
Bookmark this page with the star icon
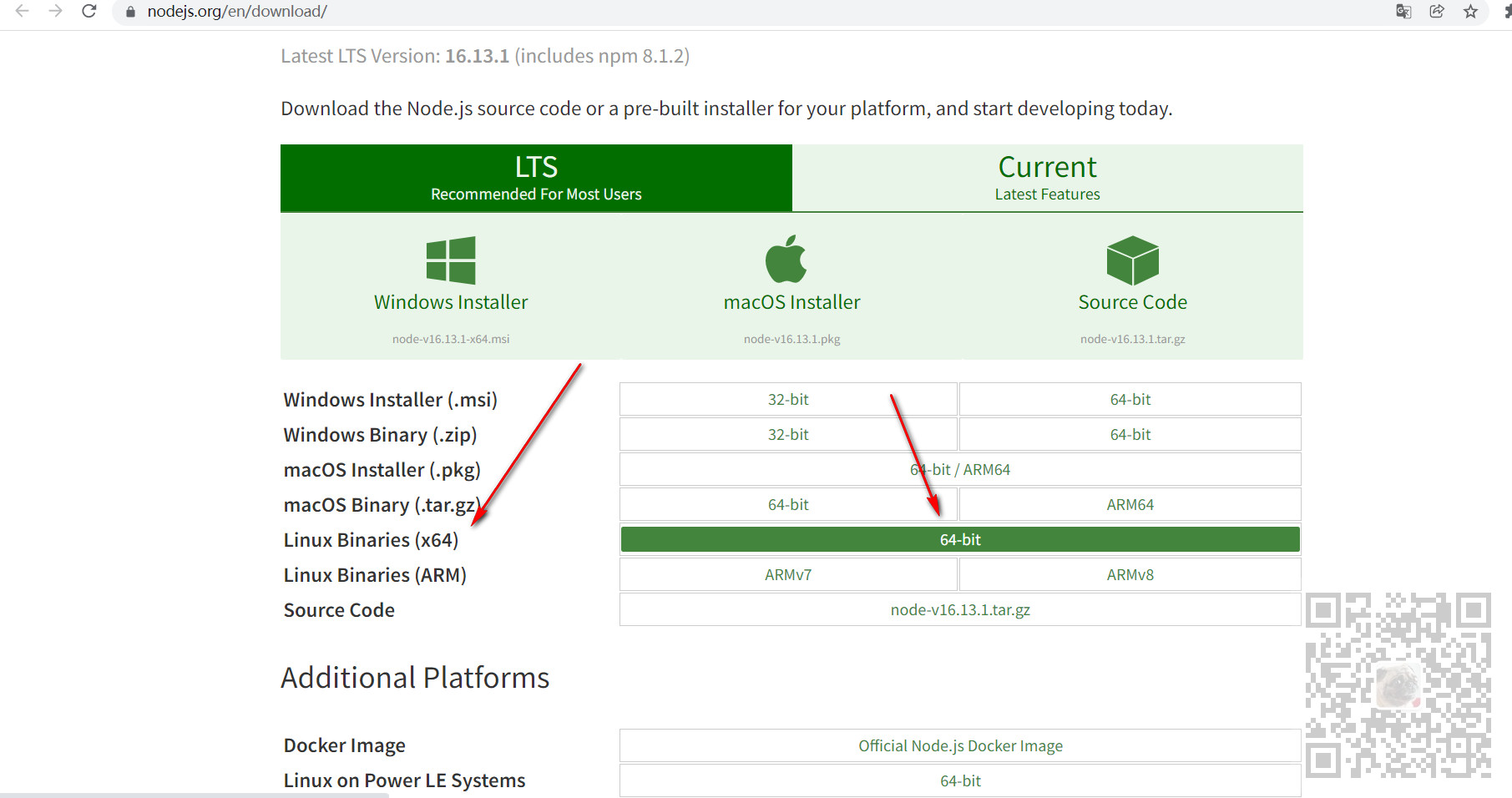pos(1470,12)
